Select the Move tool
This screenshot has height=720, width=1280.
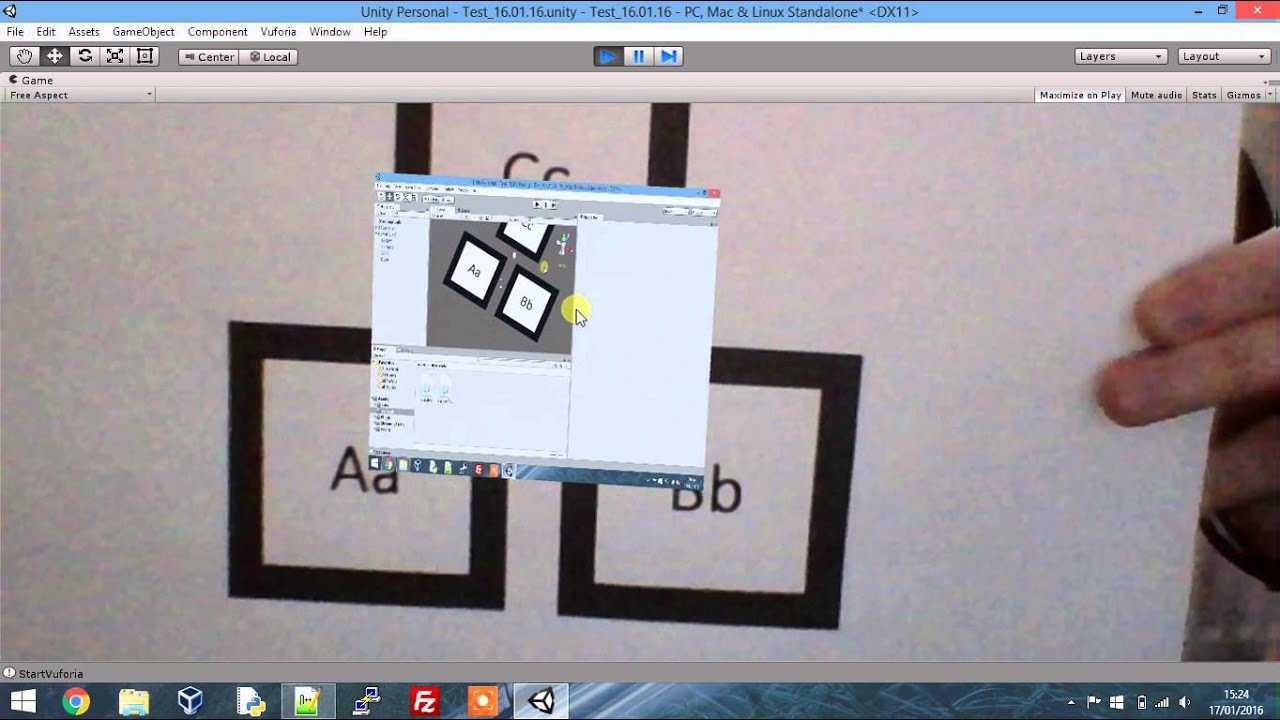(54, 57)
